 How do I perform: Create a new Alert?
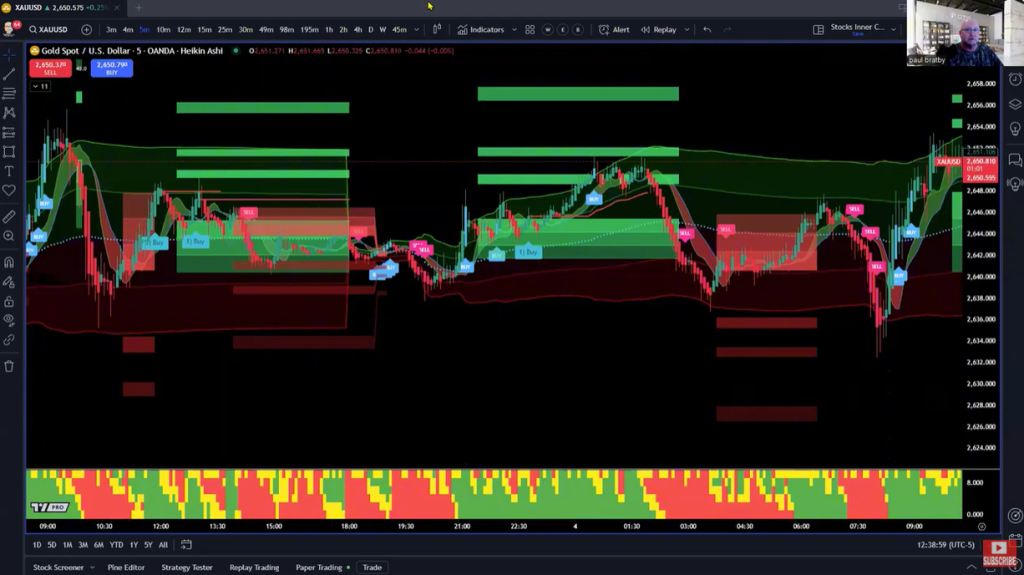coord(615,29)
